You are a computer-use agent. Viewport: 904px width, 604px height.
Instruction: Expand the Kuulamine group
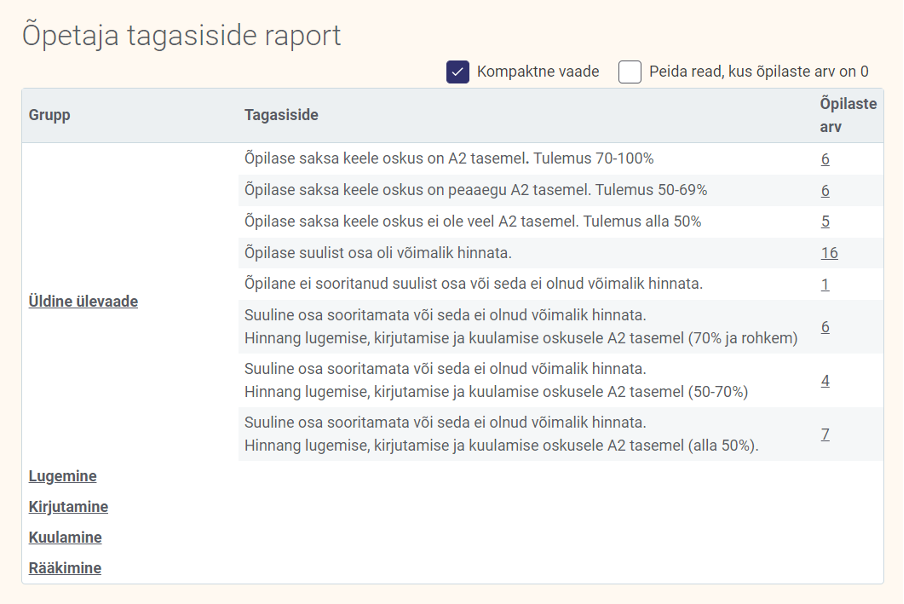(x=65, y=537)
